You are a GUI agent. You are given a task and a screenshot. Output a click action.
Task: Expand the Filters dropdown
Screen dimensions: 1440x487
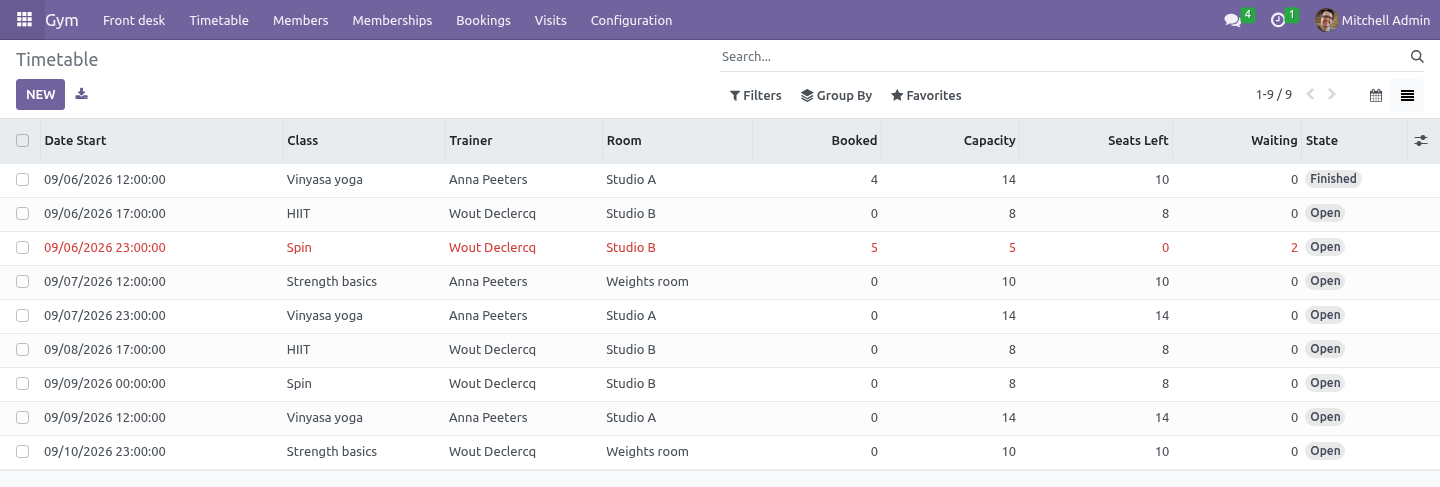[x=756, y=96]
